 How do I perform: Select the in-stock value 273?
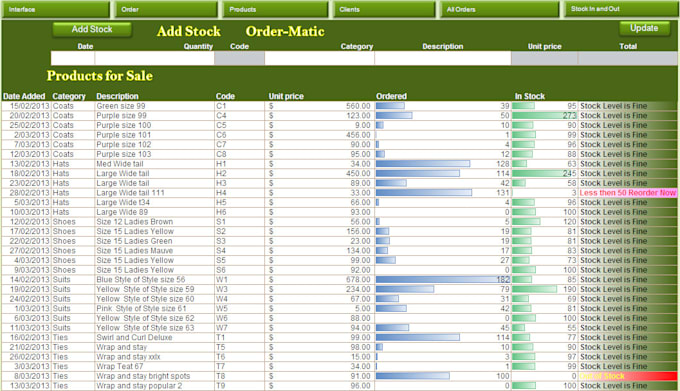coord(569,116)
